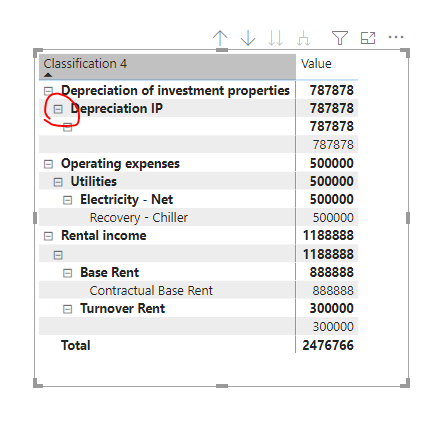Click the Contractual Base Rent value 888888
Screen dimensions: 425x432
pyautogui.click(x=333, y=291)
